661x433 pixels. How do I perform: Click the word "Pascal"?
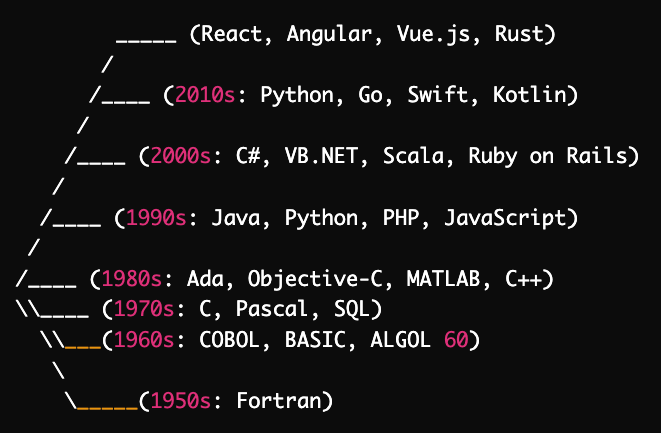(x=272, y=309)
